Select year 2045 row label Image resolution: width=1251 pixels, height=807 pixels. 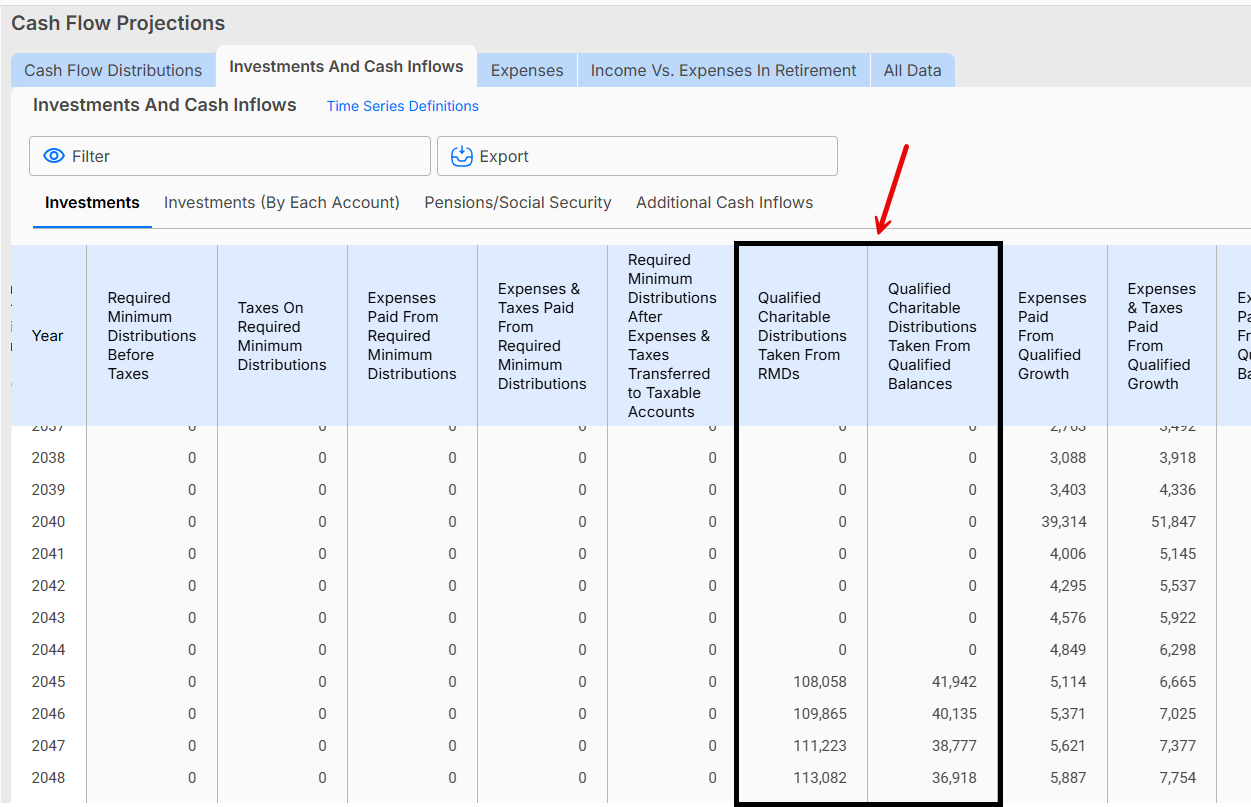[48, 682]
